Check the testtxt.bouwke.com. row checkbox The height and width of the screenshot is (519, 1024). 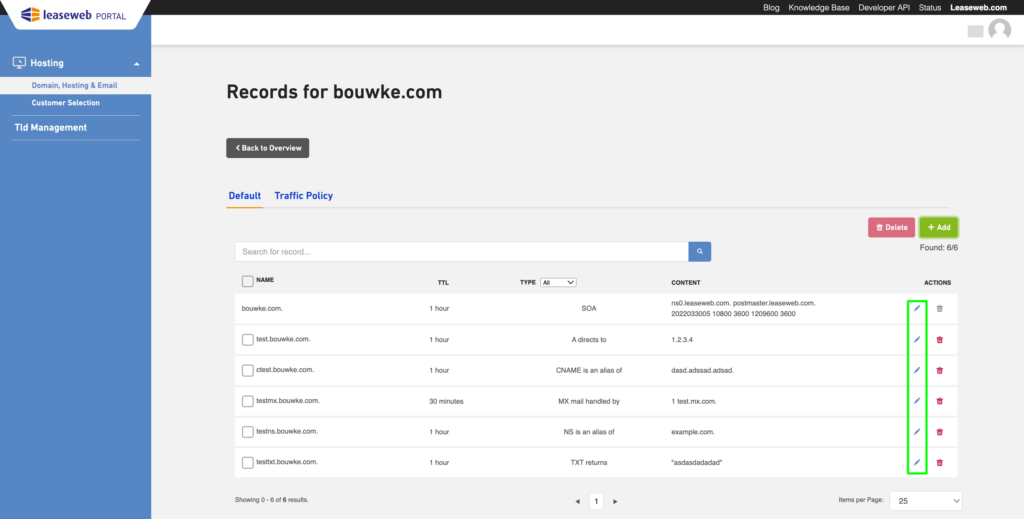coord(248,462)
